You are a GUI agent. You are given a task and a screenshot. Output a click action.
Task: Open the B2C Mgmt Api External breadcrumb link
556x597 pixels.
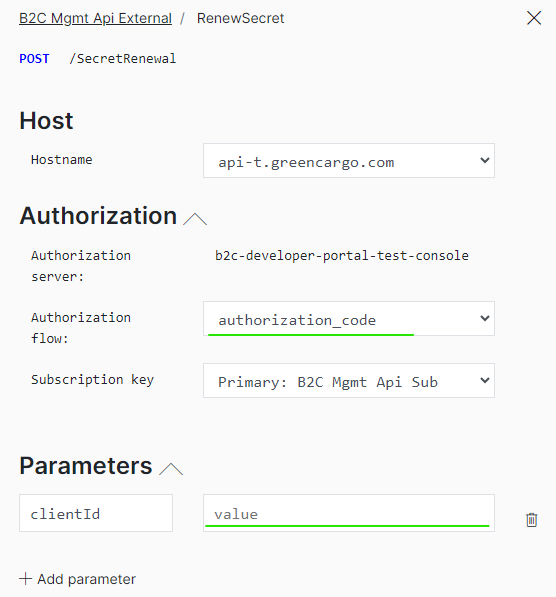pyautogui.click(x=95, y=18)
